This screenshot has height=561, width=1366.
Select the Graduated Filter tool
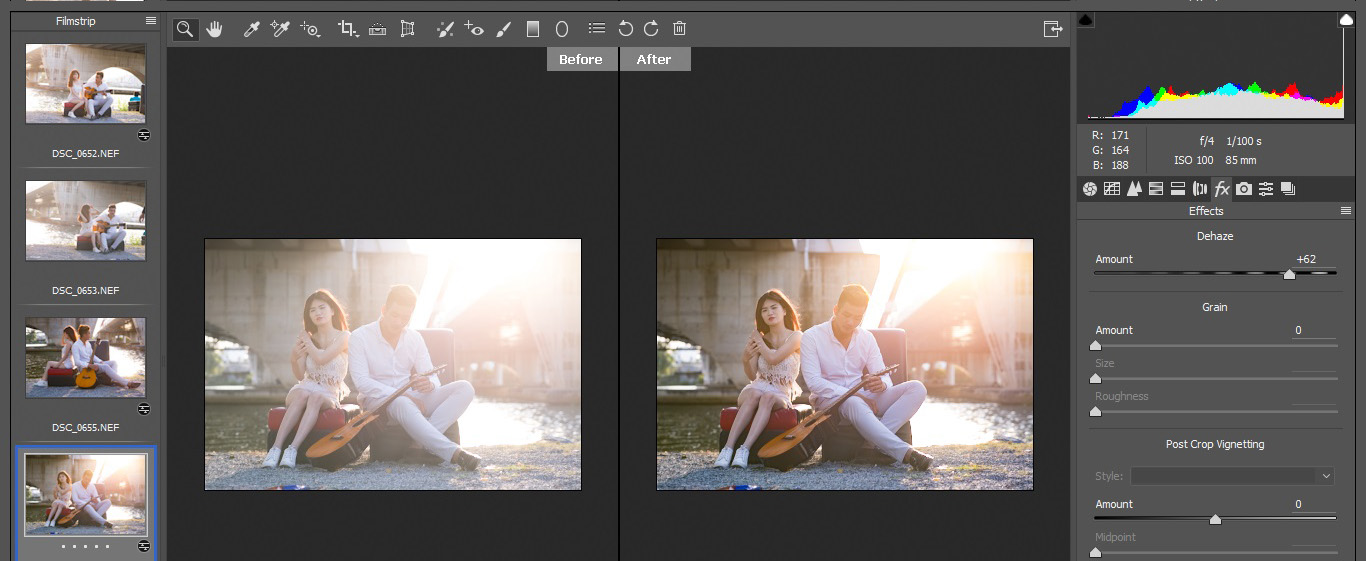pos(533,29)
